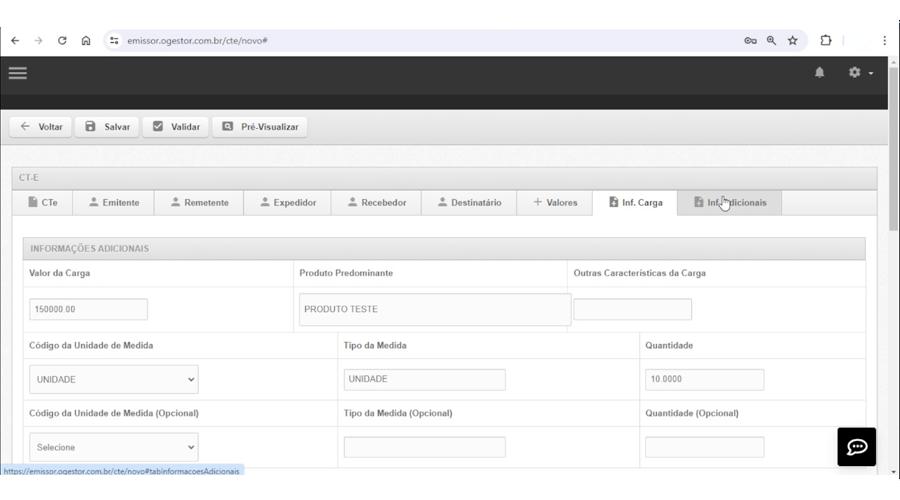Click the browser reload page icon

(62, 41)
